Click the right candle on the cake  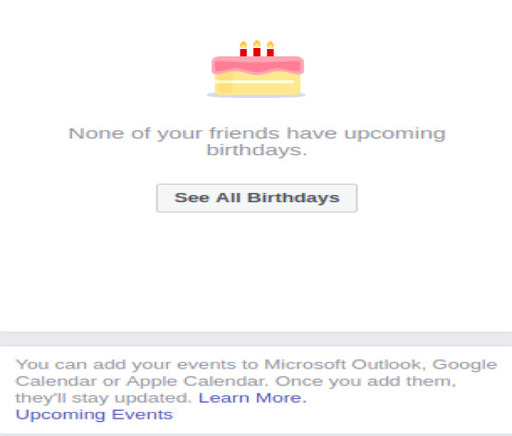270,49
